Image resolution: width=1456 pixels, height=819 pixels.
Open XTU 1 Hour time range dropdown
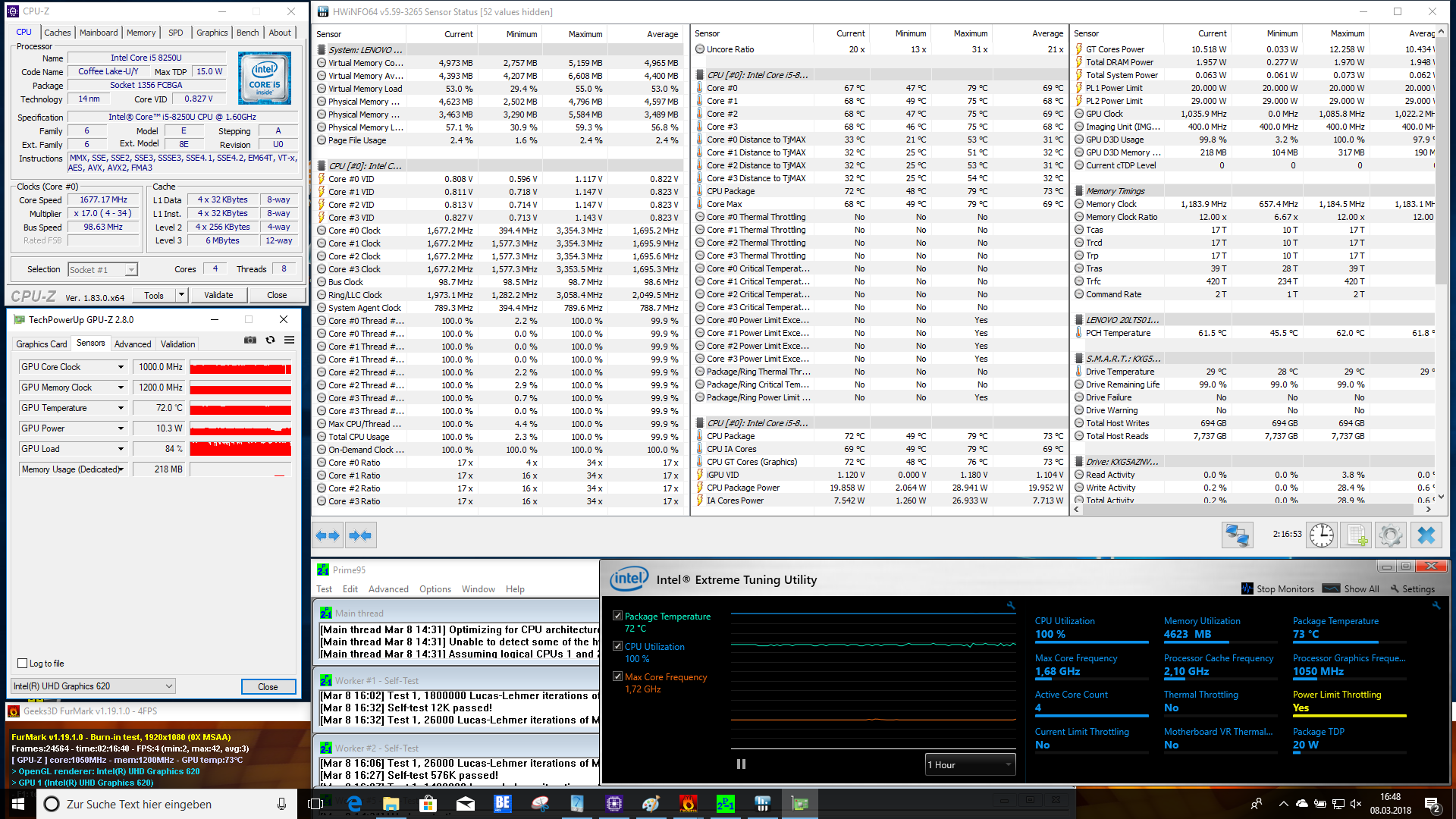(x=970, y=764)
